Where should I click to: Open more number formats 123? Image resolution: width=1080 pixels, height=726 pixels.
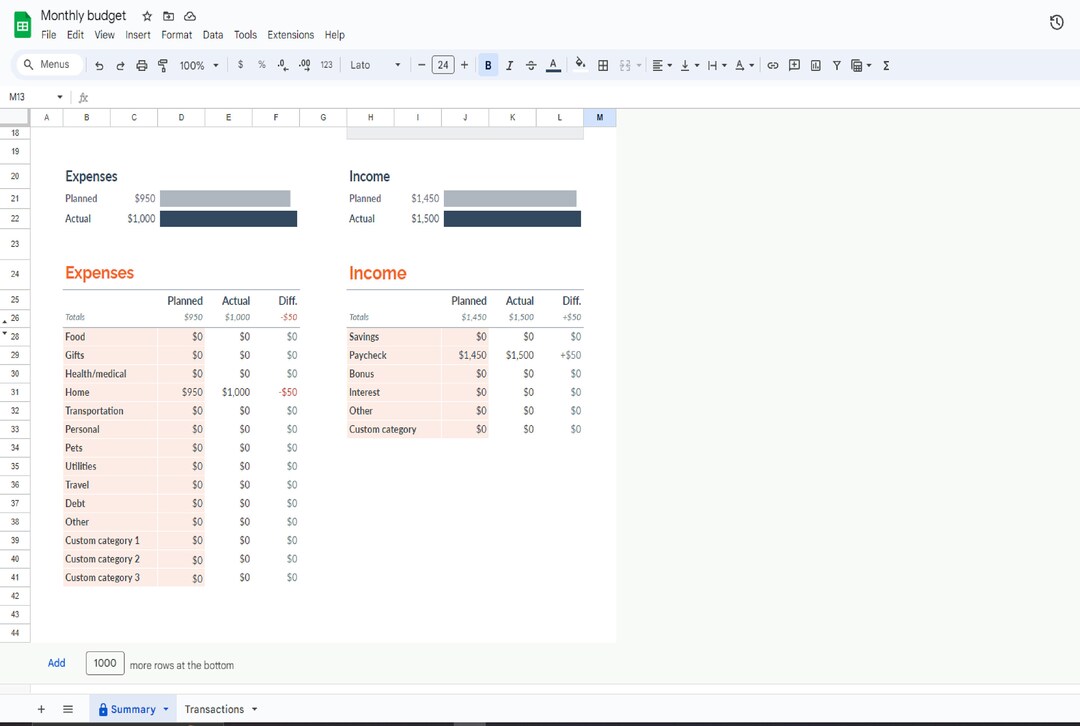point(326,65)
